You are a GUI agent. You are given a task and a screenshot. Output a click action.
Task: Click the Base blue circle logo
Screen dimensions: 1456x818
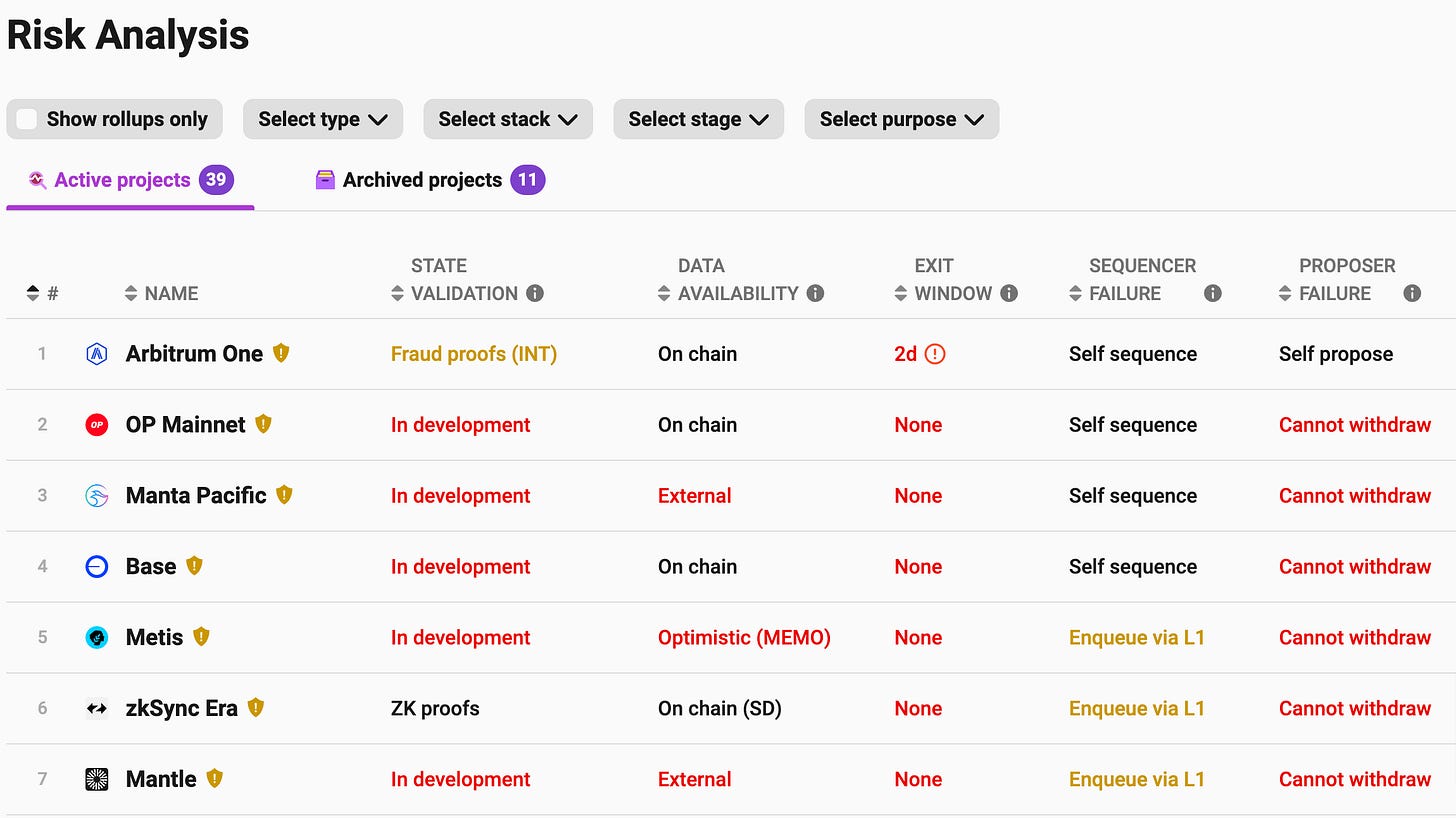point(96,567)
